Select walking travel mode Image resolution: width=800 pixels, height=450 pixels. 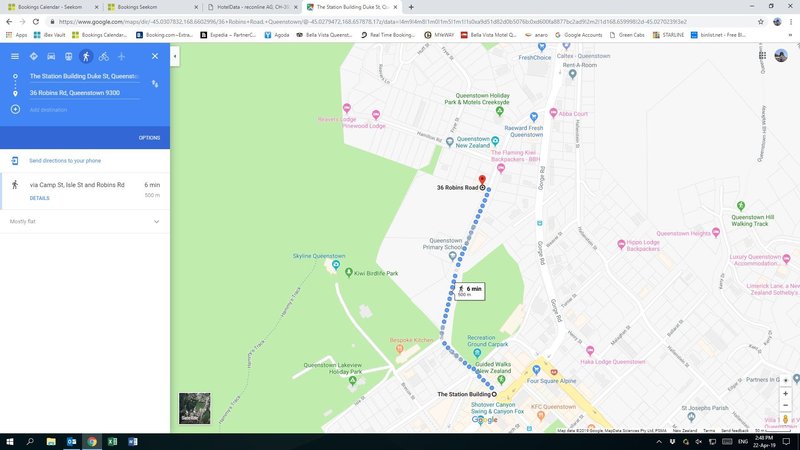(86, 56)
